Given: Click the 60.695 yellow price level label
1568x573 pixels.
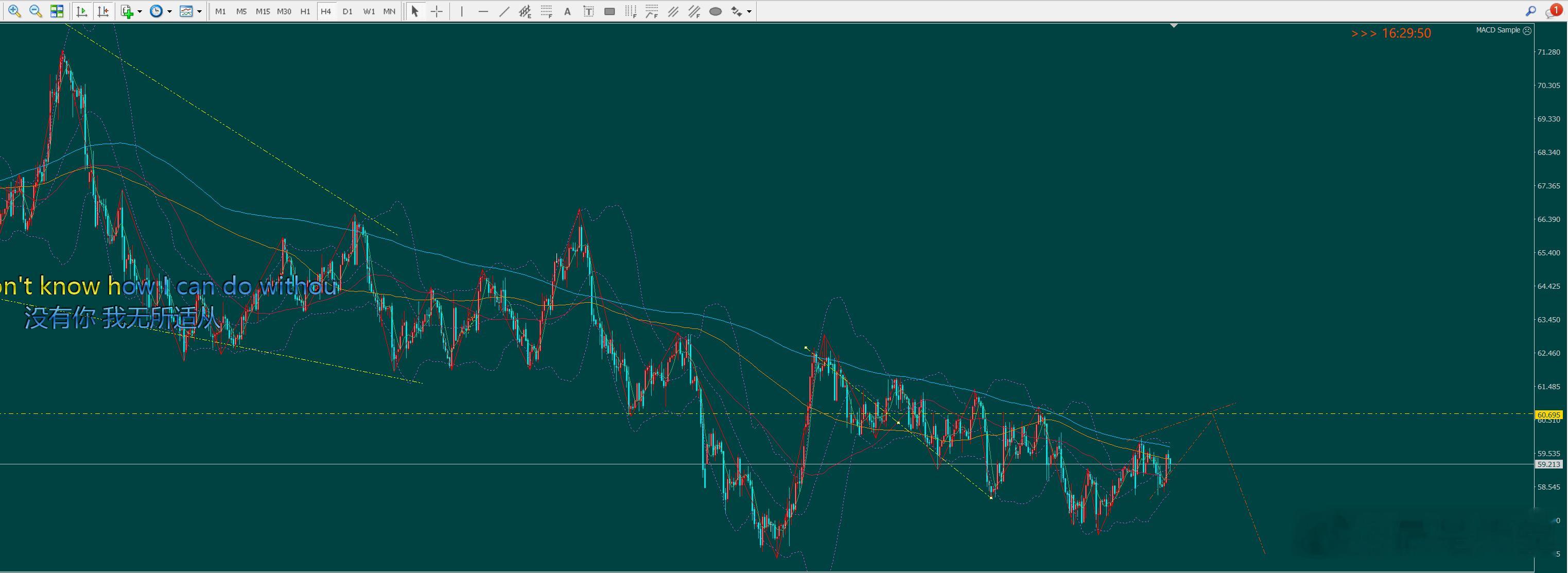Looking at the screenshot, I should pyautogui.click(x=1548, y=414).
